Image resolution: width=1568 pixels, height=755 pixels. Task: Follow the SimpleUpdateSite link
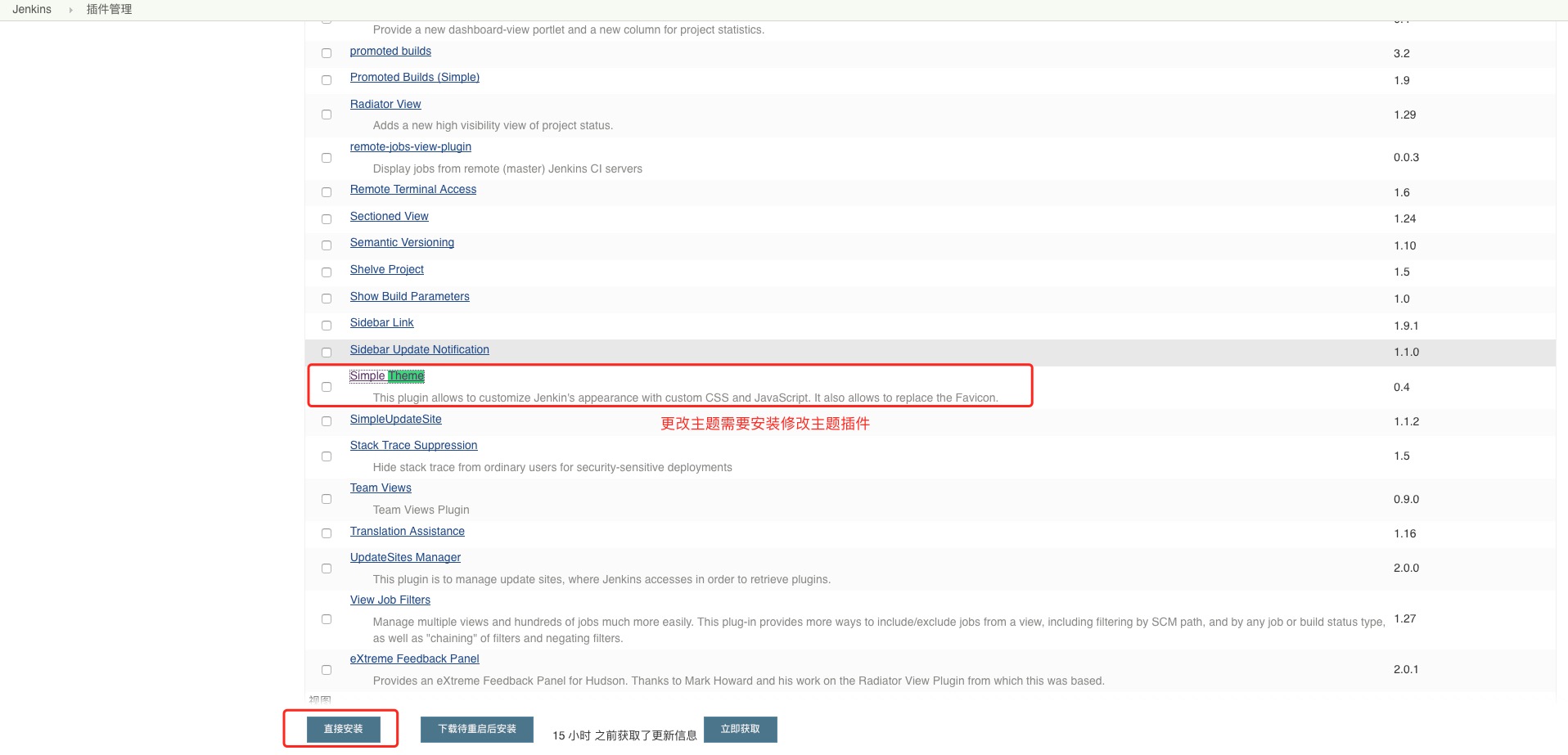click(396, 419)
